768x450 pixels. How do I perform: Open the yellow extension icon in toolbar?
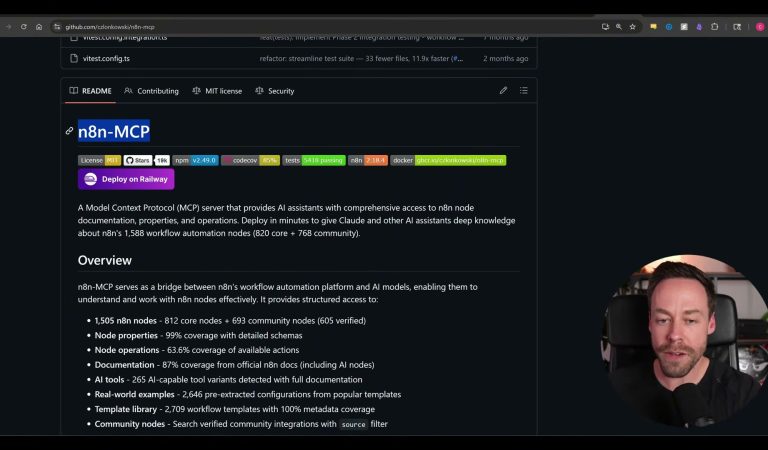(653, 27)
